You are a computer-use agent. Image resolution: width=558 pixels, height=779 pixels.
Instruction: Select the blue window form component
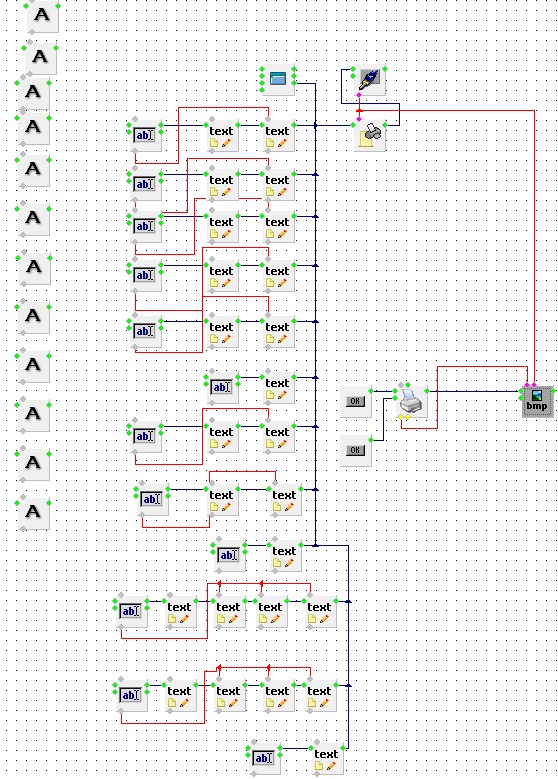point(278,79)
